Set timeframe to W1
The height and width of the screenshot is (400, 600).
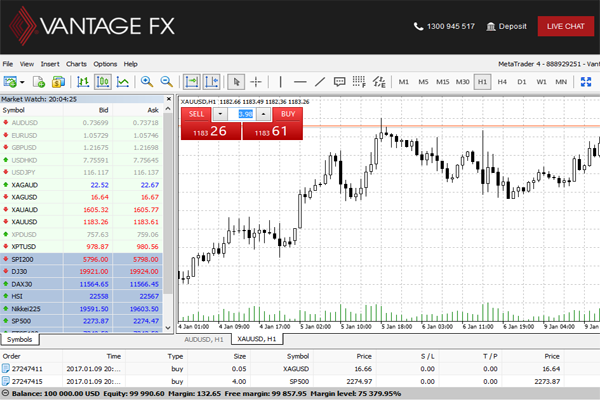pyautogui.click(x=541, y=82)
